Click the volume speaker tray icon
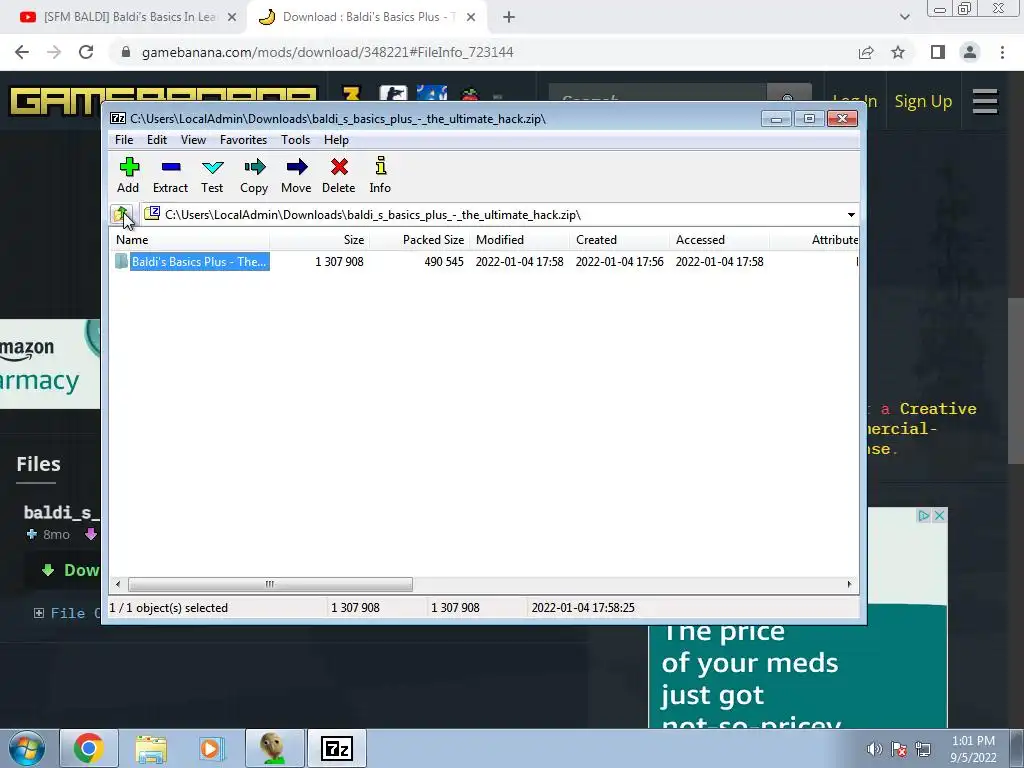This screenshot has height=768, width=1024. tap(874, 749)
